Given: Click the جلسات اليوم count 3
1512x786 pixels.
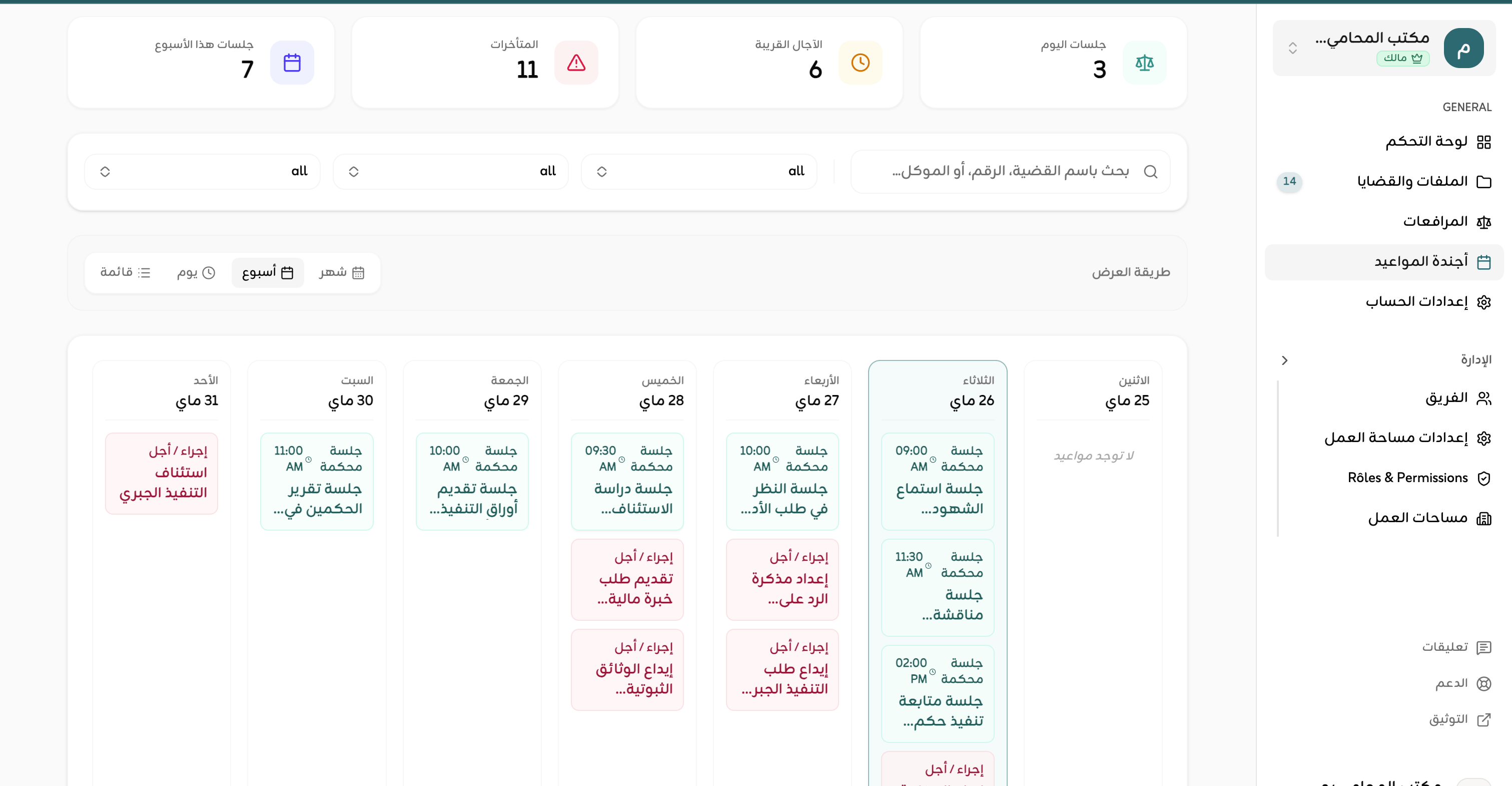Looking at the screenshot, I should pyautogui.click(x=1099, y=70).
